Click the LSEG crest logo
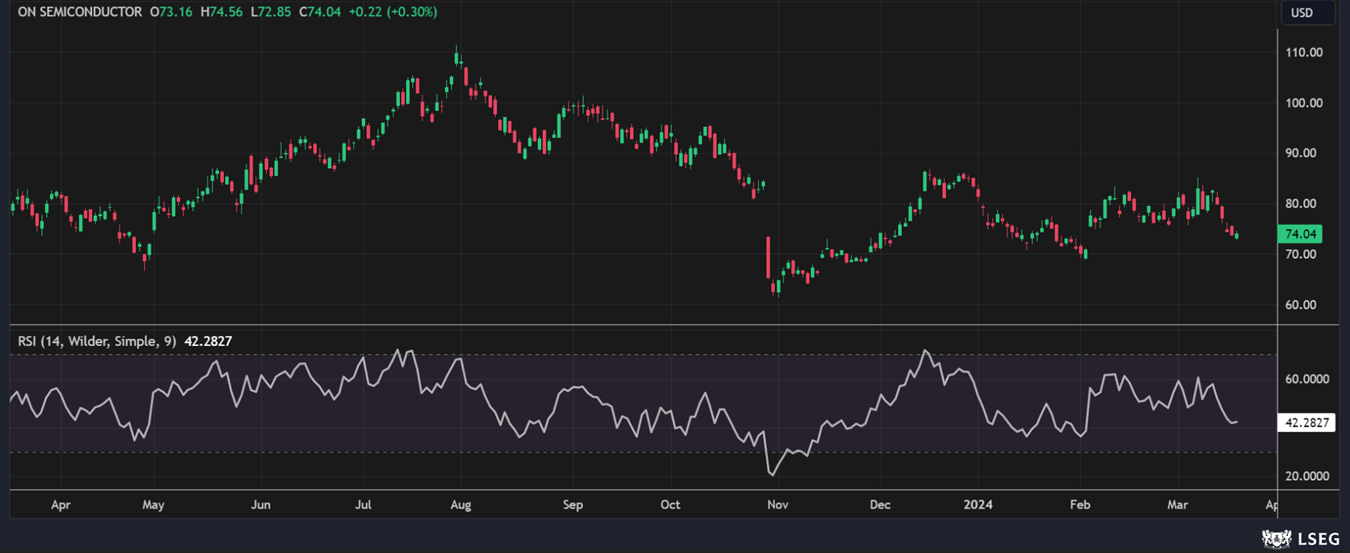The width and height of the screenshot is (1350, 553). [x=1275, y=539]
